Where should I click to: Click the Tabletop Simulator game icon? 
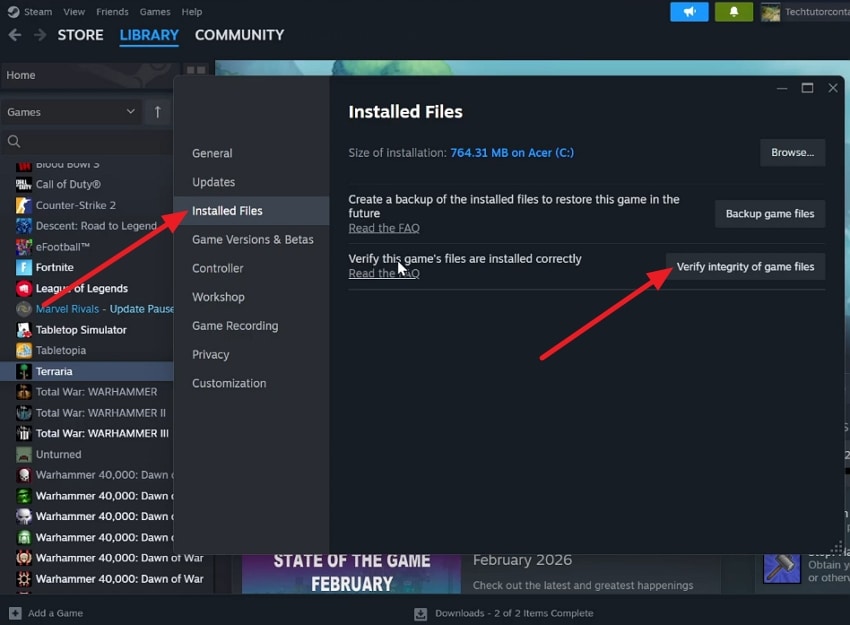23,330
